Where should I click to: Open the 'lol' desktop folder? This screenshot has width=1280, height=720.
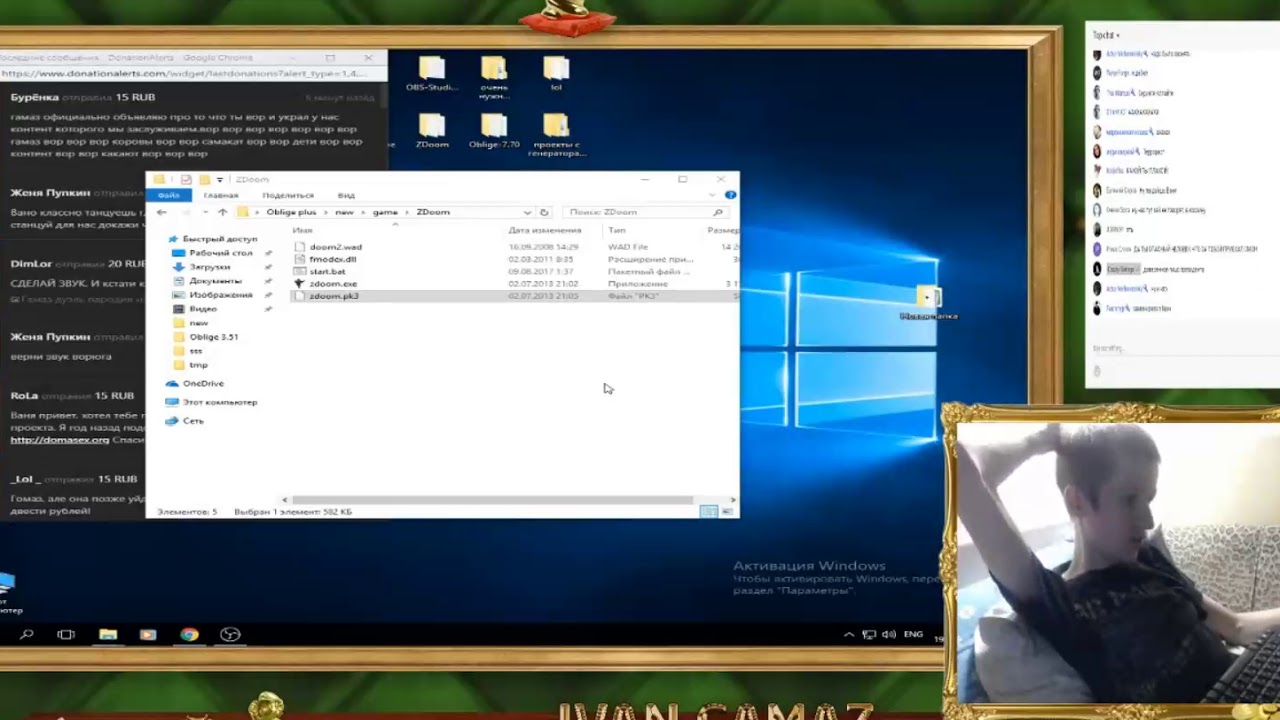(556, 73)
